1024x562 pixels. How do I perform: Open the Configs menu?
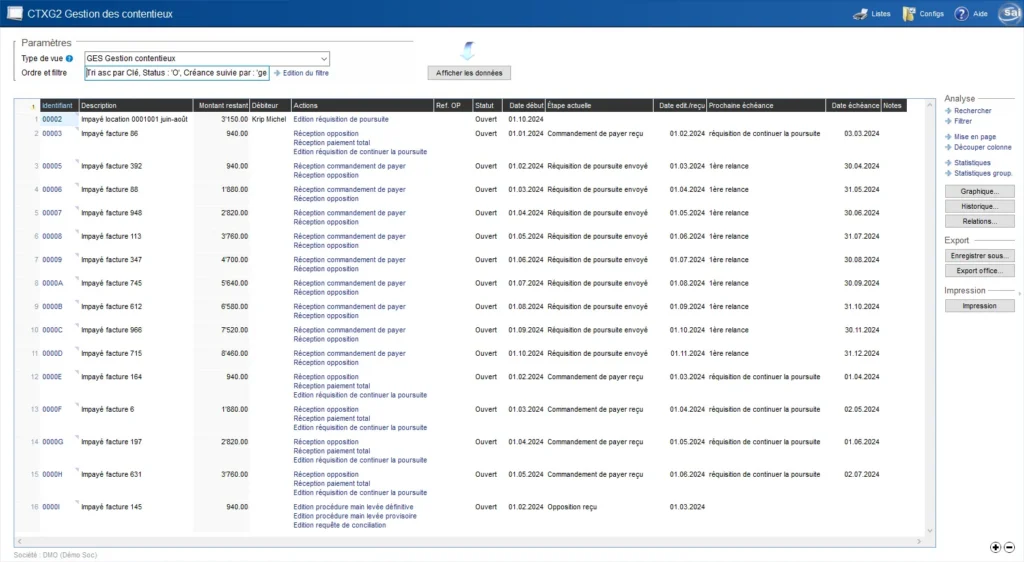point(931,14)
